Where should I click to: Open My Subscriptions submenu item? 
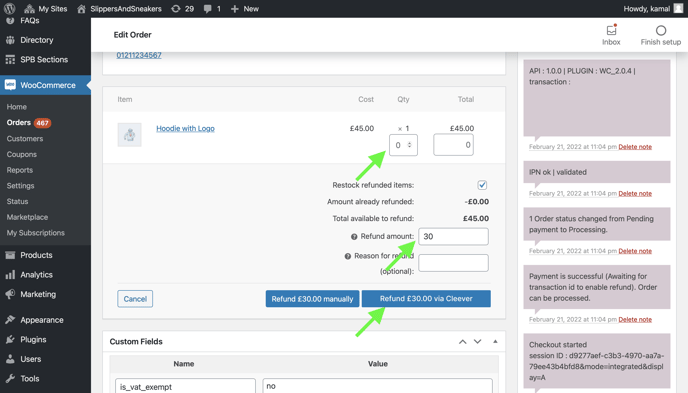click(x=36, y=233)
